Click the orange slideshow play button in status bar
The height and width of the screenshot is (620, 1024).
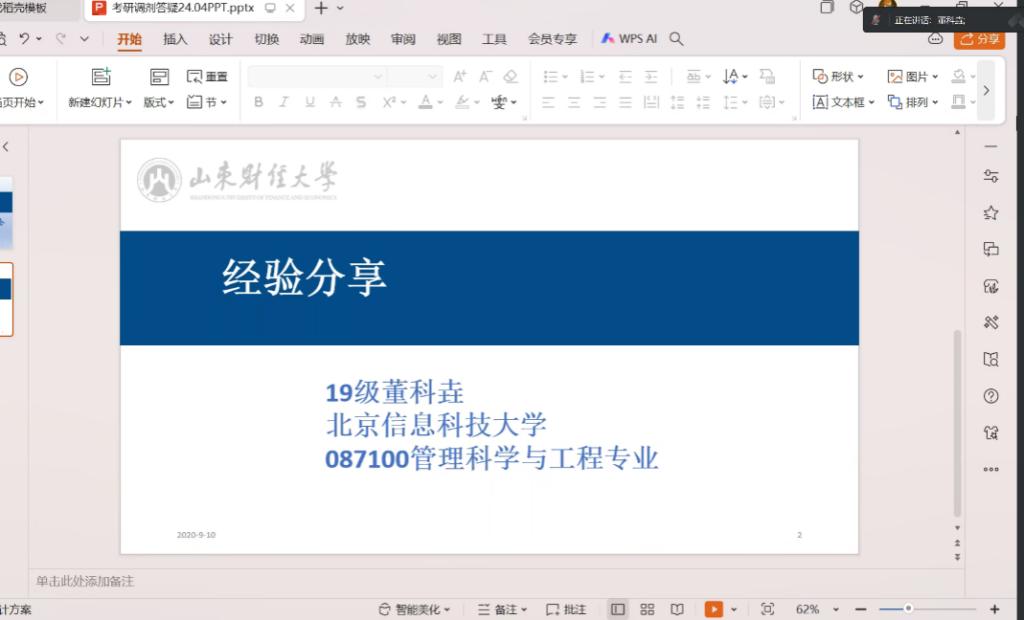[713, 609]
